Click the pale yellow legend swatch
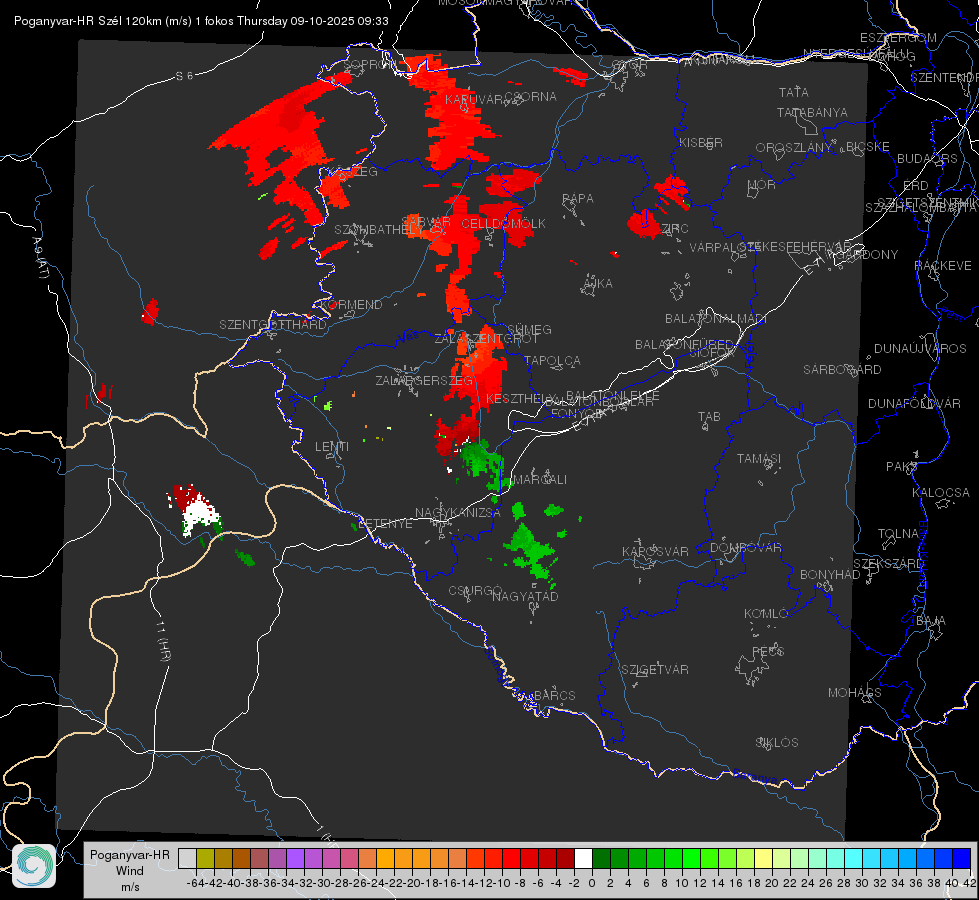Screen dimensions: 979x900 764,858
